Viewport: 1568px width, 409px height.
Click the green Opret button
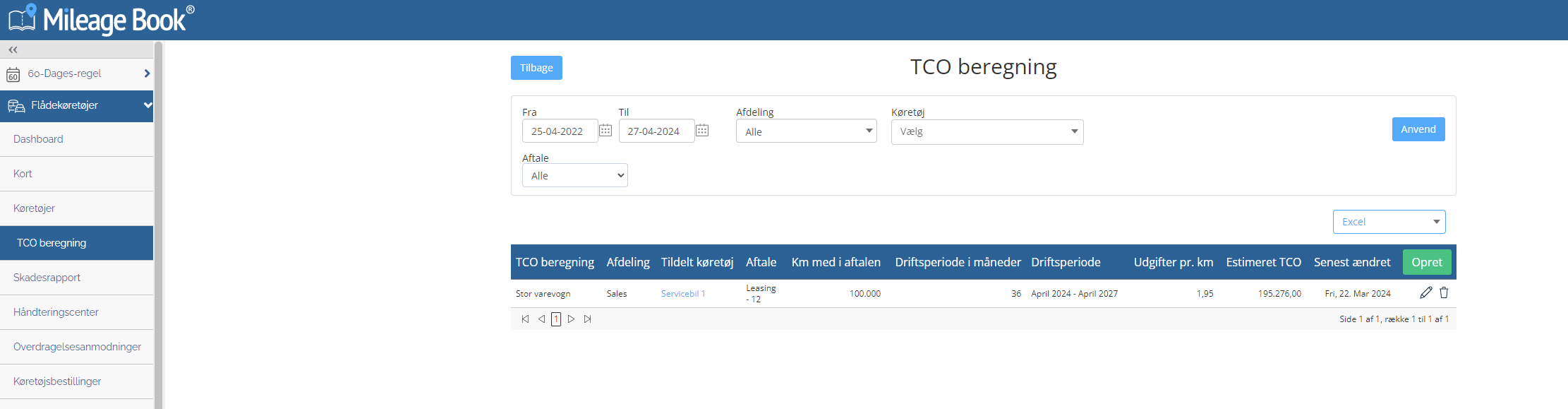[1427, 262]
